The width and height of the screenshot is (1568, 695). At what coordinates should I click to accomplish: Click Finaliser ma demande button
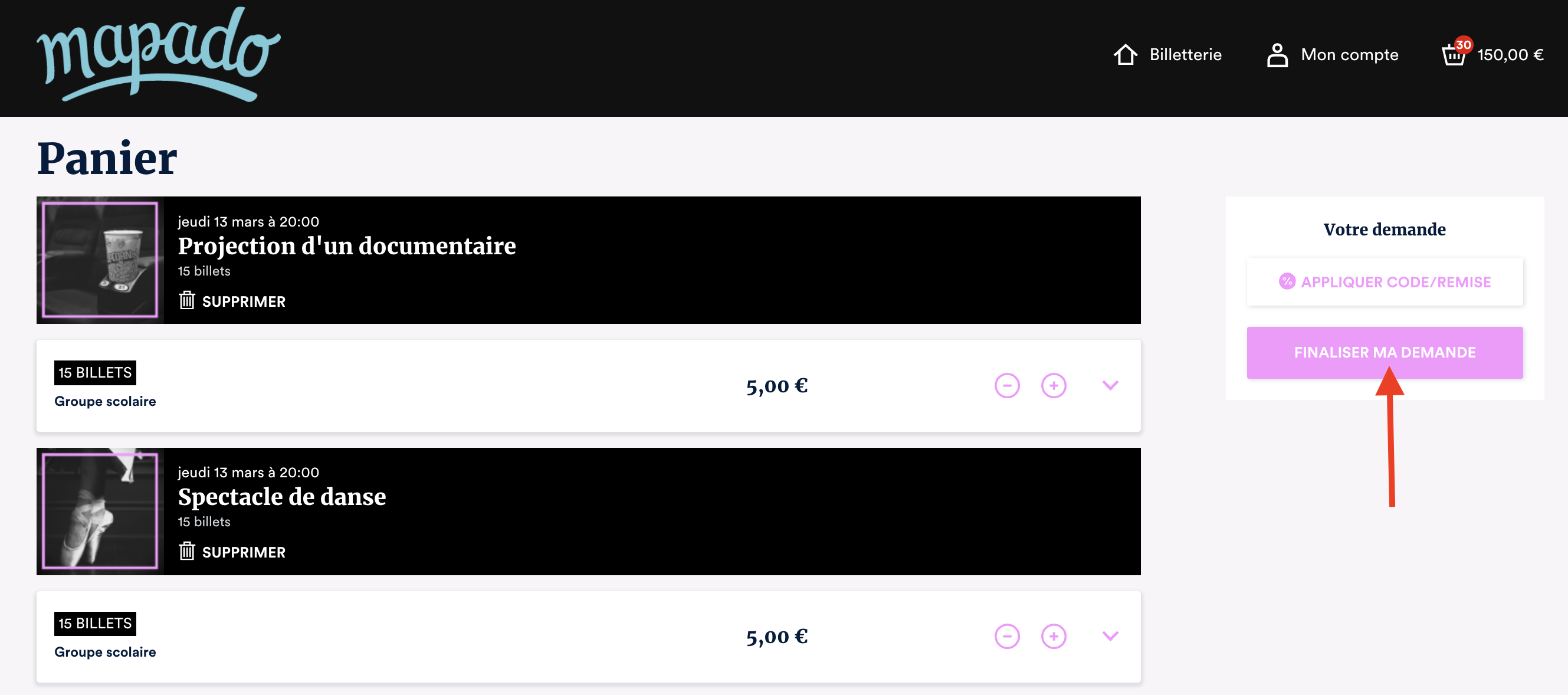1384,352
